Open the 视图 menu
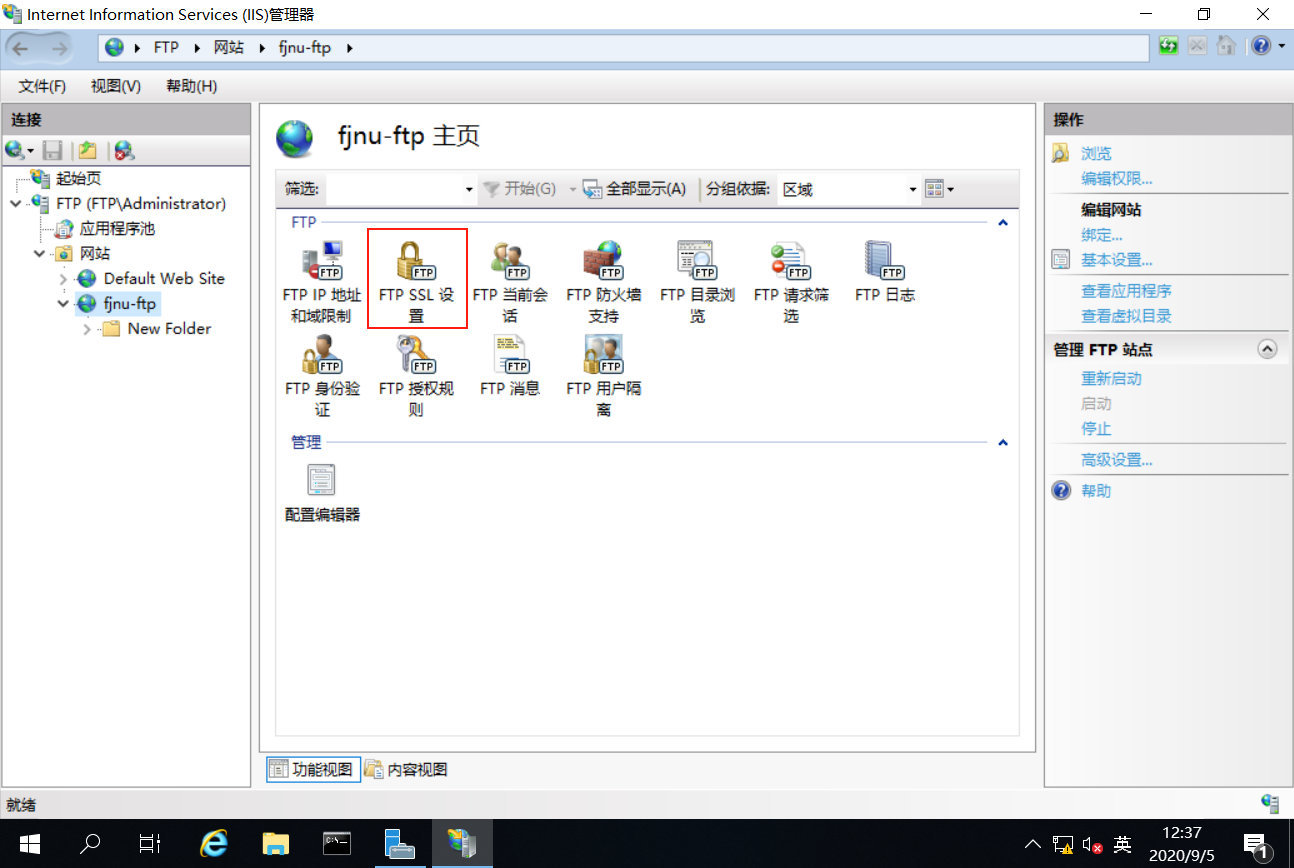 pyautogui.click(x=114, y=86)
